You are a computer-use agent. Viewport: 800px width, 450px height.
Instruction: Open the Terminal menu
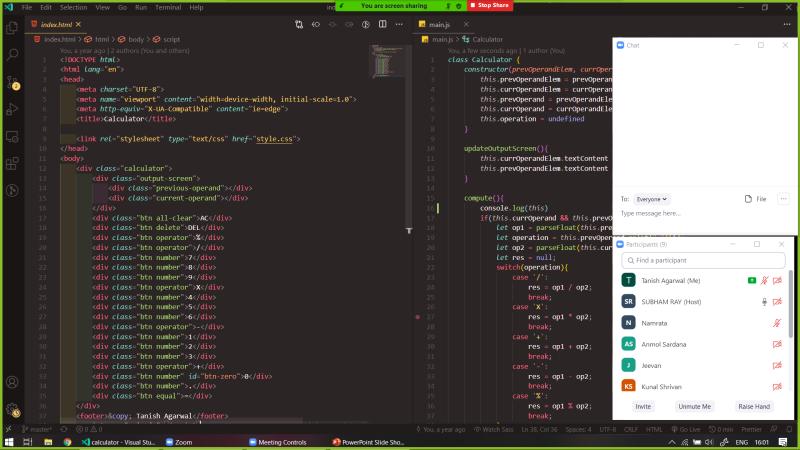click(x=168, y=7)
